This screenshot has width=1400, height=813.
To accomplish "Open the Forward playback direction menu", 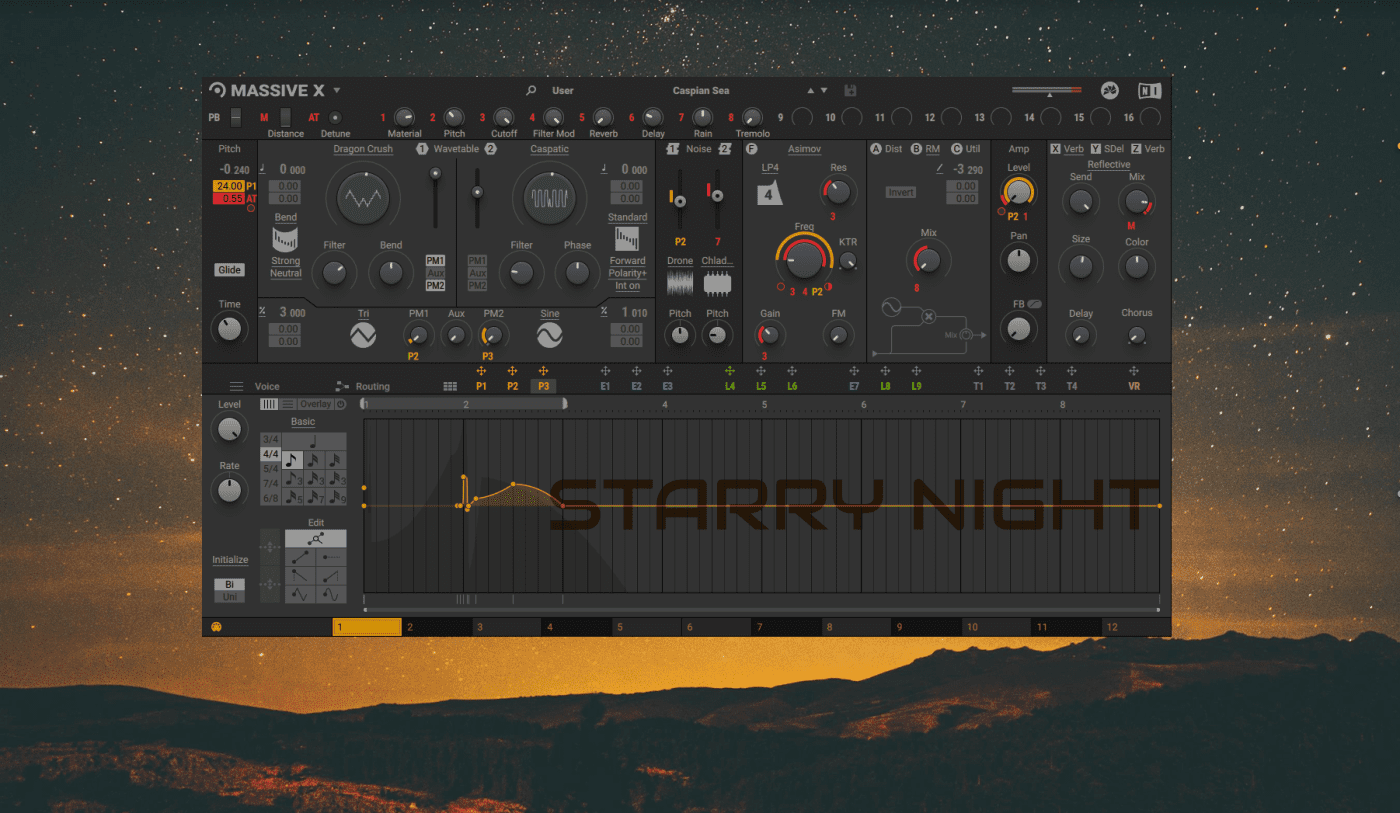I will [x=627, y=260].
